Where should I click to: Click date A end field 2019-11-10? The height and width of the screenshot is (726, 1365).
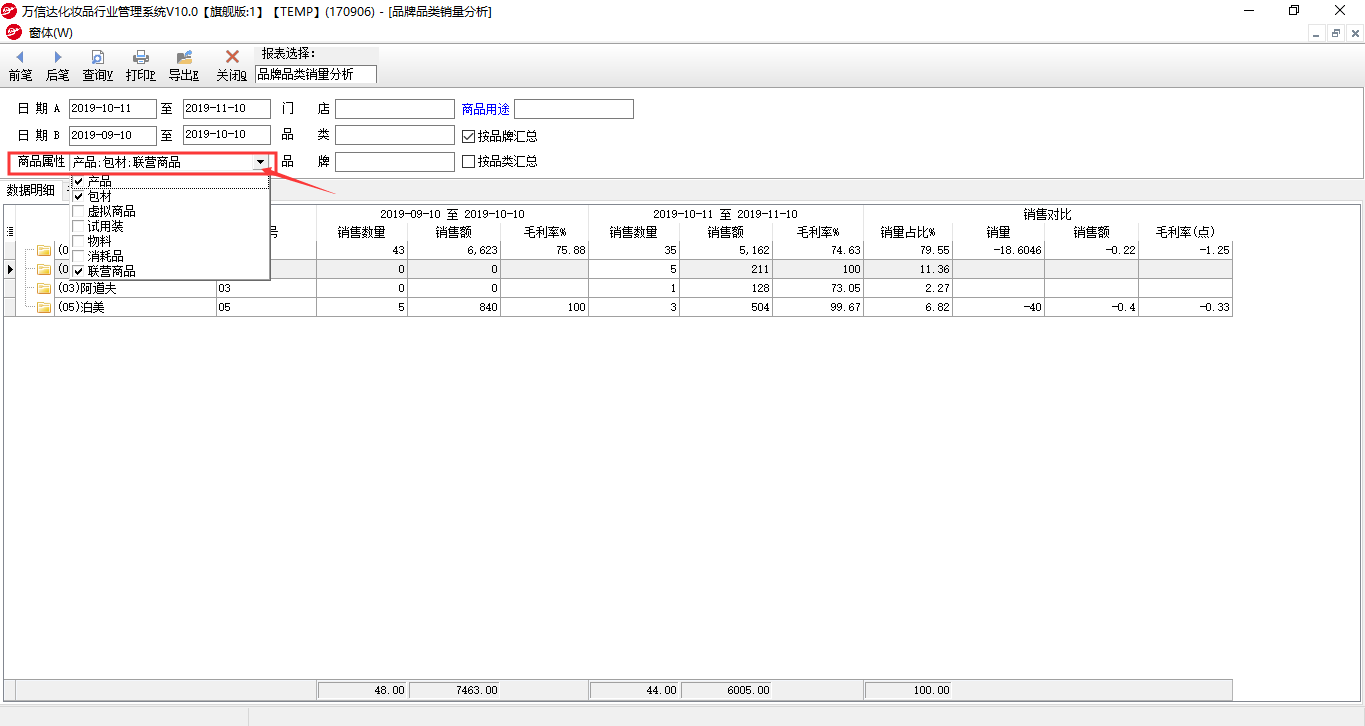tap(227, 109)
